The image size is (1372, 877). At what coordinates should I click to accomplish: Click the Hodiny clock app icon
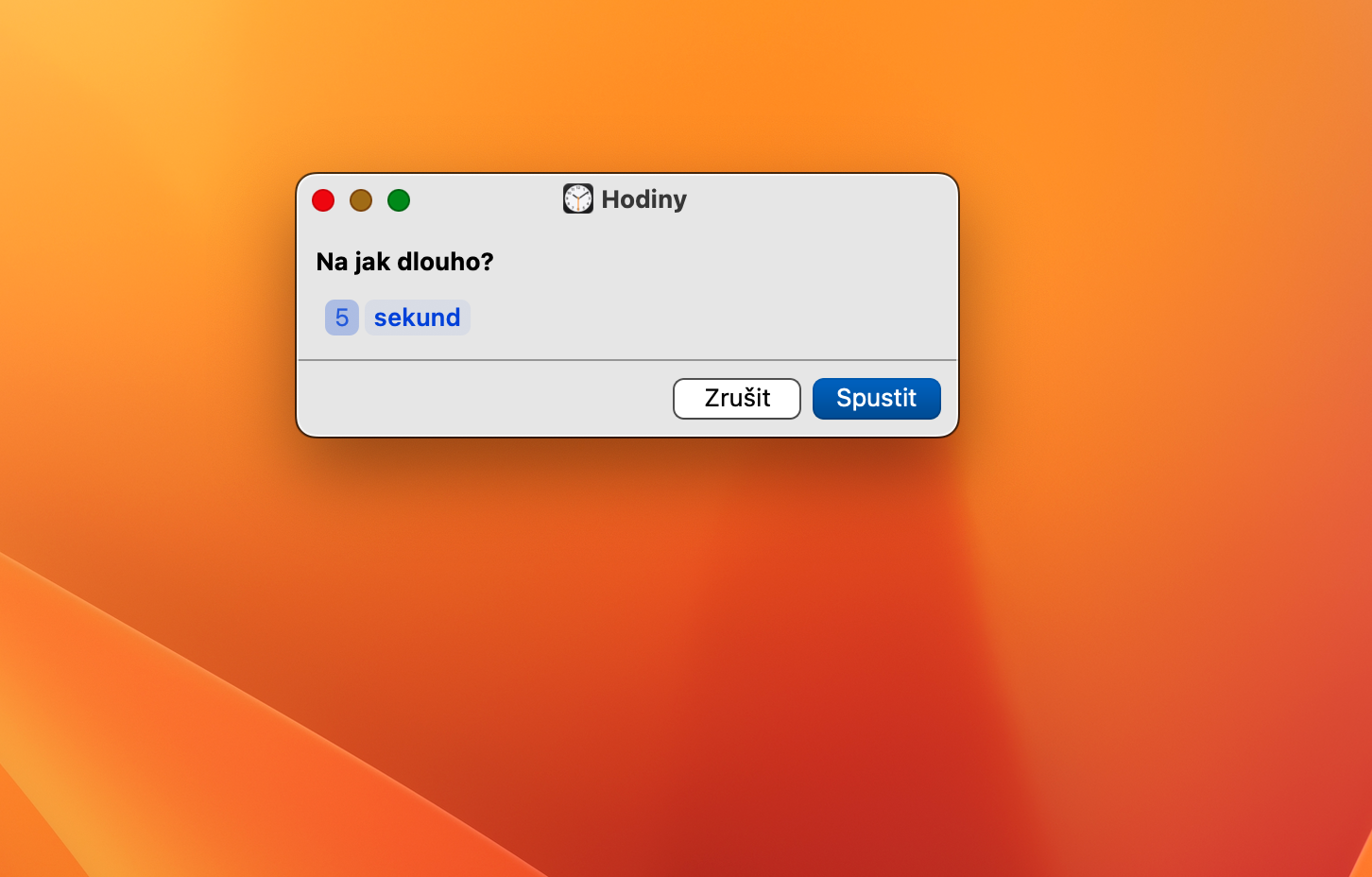click(578, 198)
